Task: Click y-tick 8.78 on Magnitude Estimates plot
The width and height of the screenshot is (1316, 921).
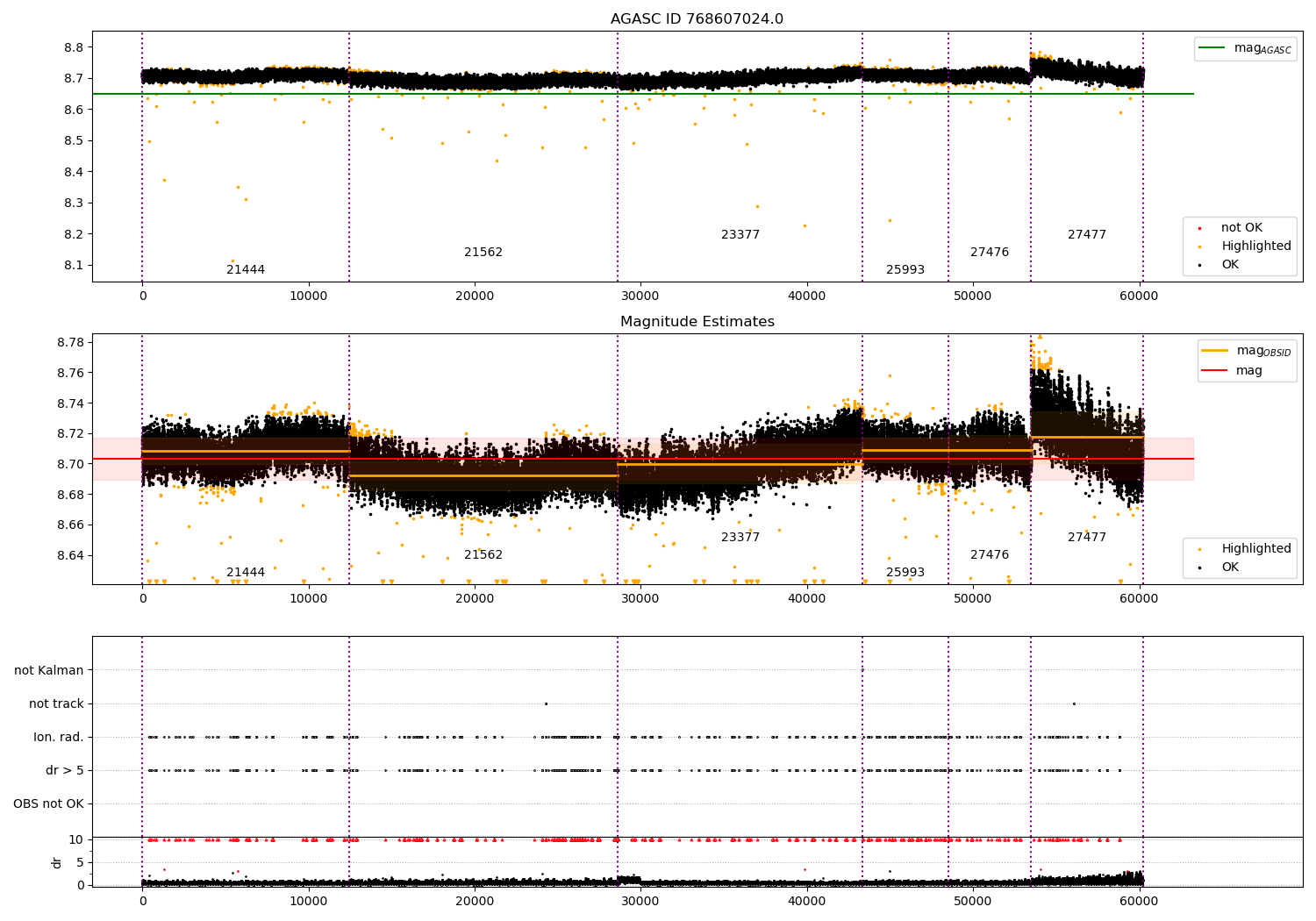Action: tap(70, 342)
